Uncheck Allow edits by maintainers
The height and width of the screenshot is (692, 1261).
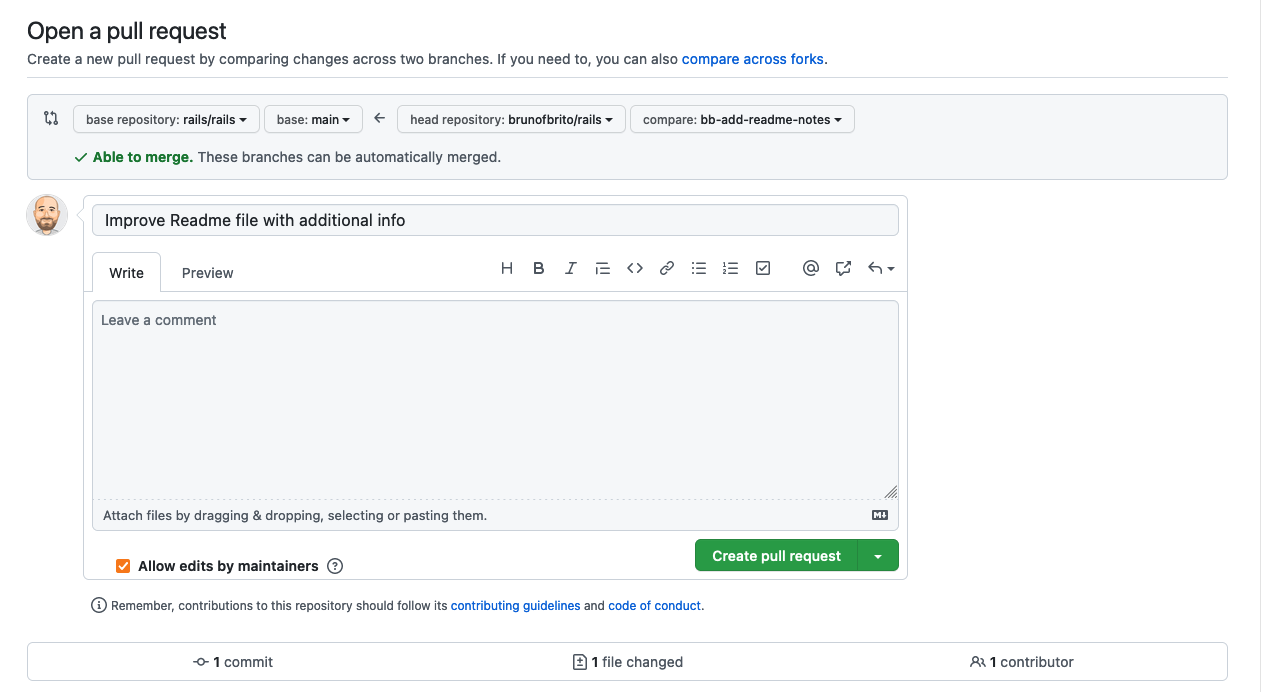pyautogui.click(x=122, y=565)
